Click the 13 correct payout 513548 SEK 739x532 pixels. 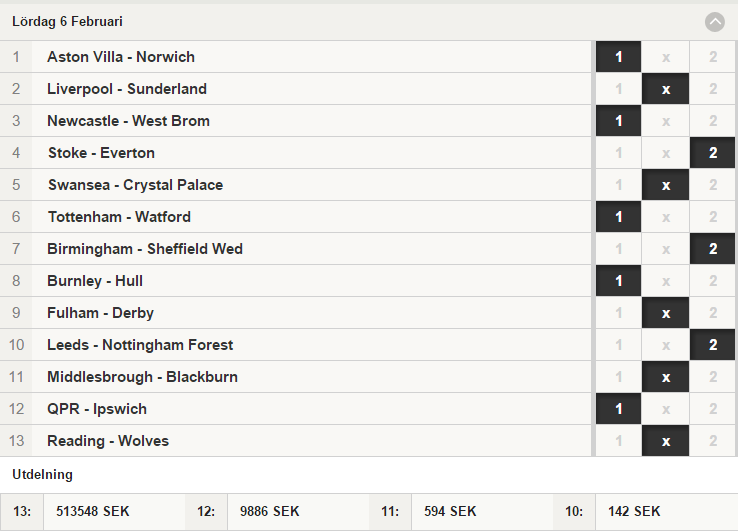pos(92,511)
